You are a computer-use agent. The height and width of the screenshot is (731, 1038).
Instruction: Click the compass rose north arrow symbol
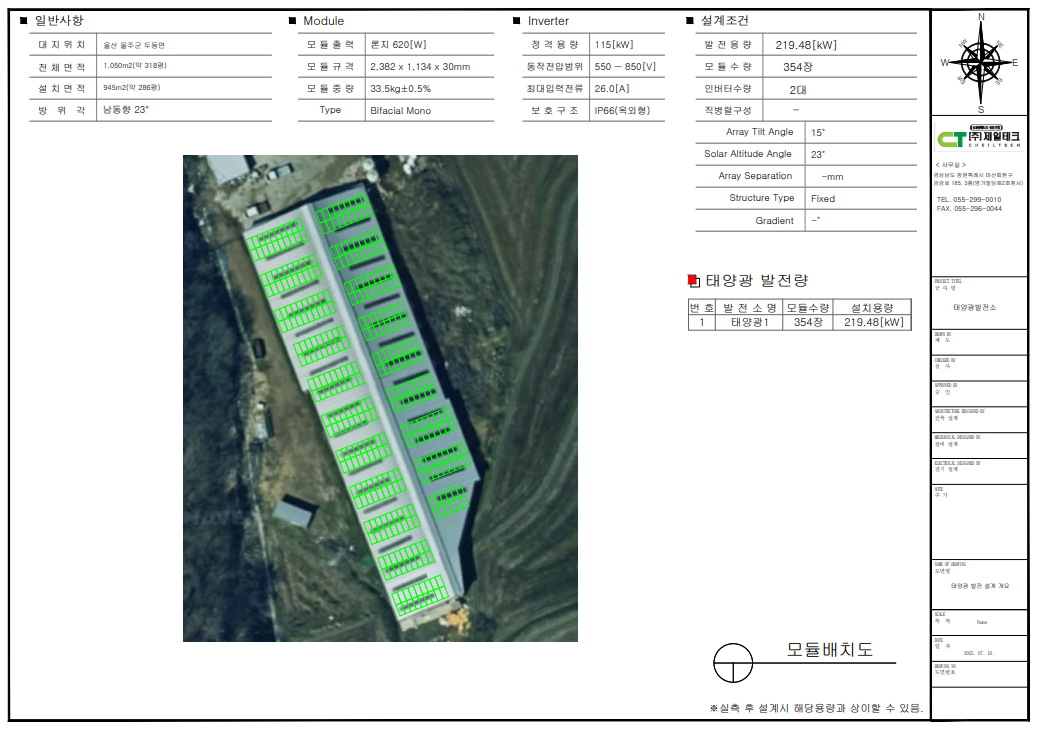980,63
